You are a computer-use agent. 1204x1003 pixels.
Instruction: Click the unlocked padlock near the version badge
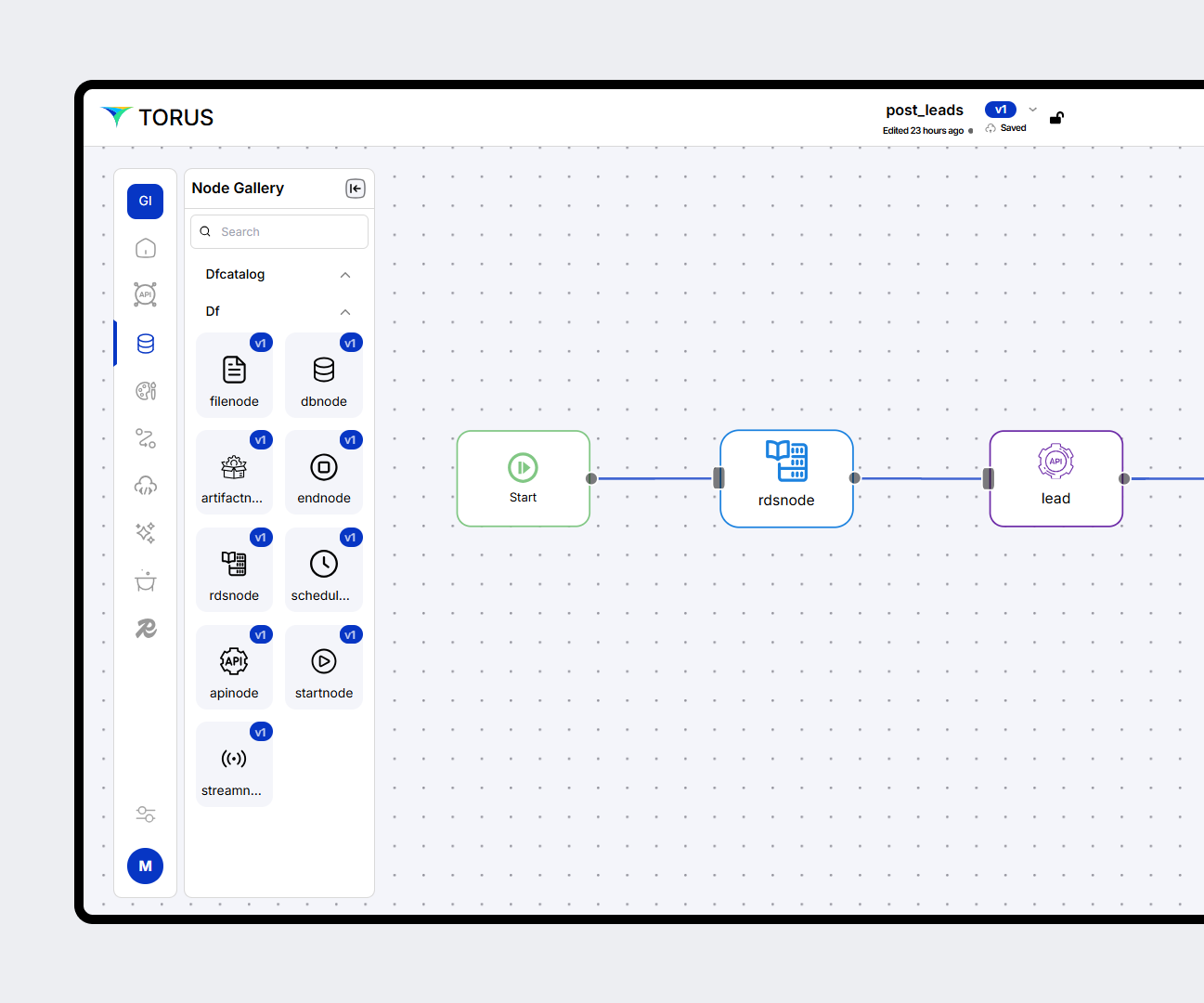(x=1056, y=118)
